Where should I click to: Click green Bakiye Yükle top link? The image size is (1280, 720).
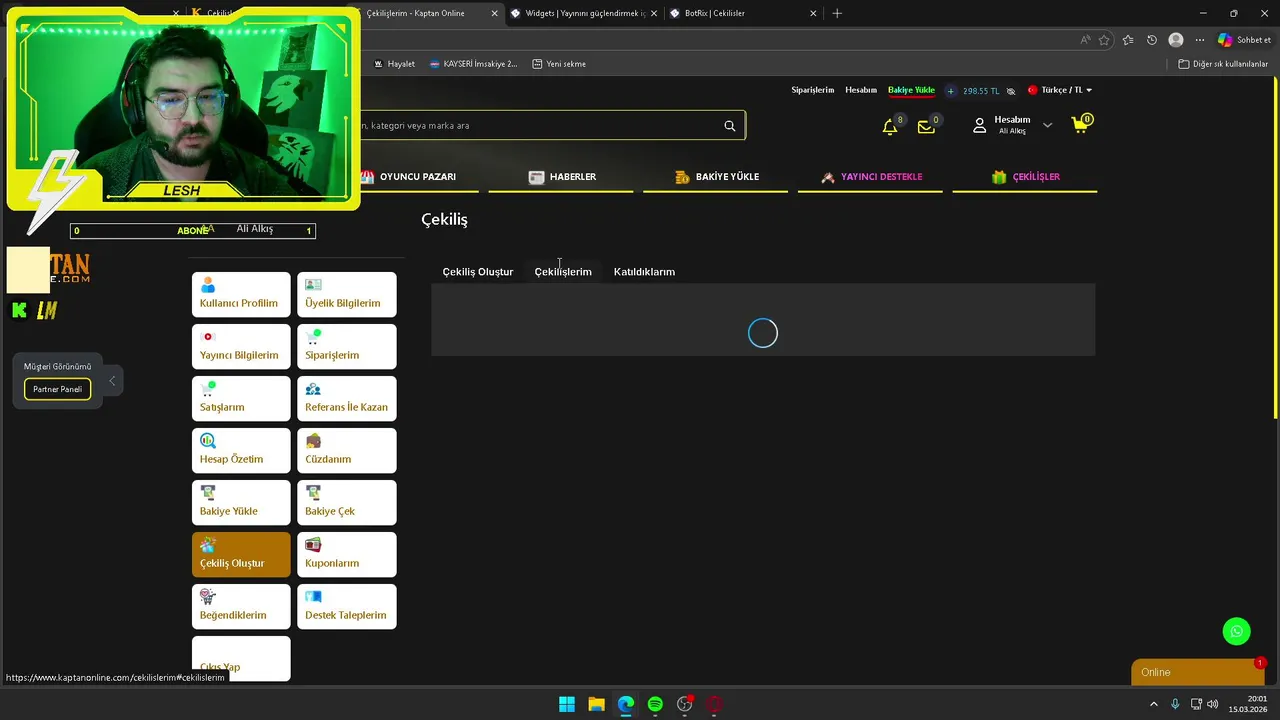tap(911, 90)
